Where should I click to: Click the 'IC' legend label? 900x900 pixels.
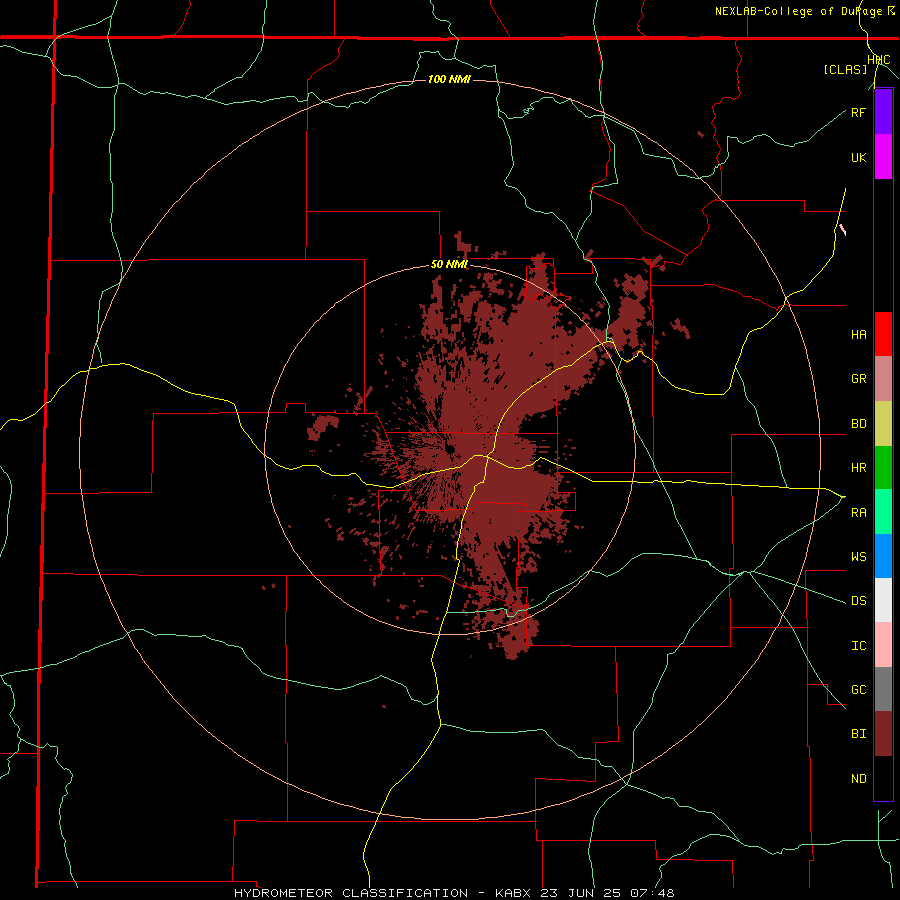coord(858,646)
